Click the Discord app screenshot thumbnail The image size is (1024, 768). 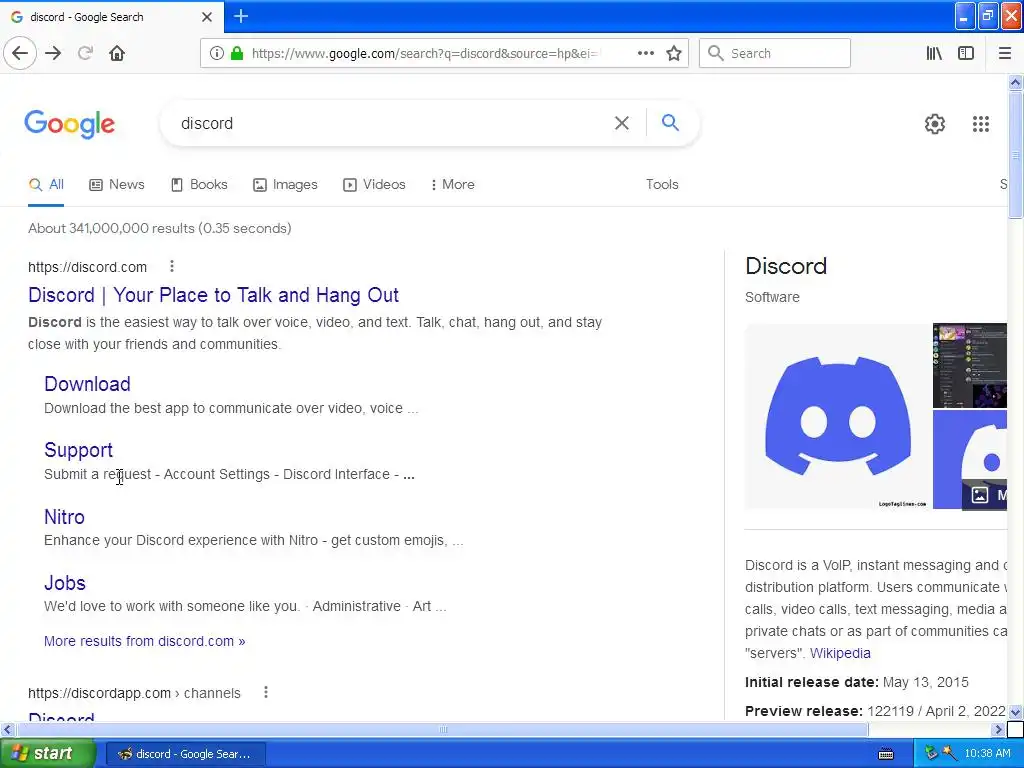click(969, 365)
